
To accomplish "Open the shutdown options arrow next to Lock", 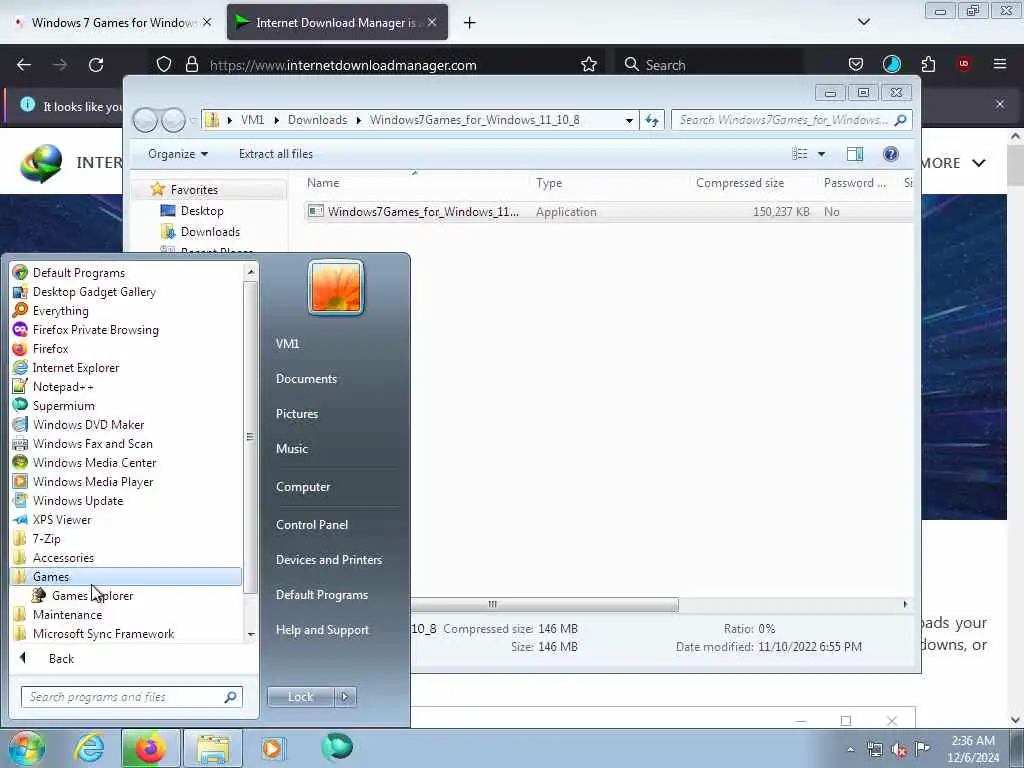I will point(345,697).
